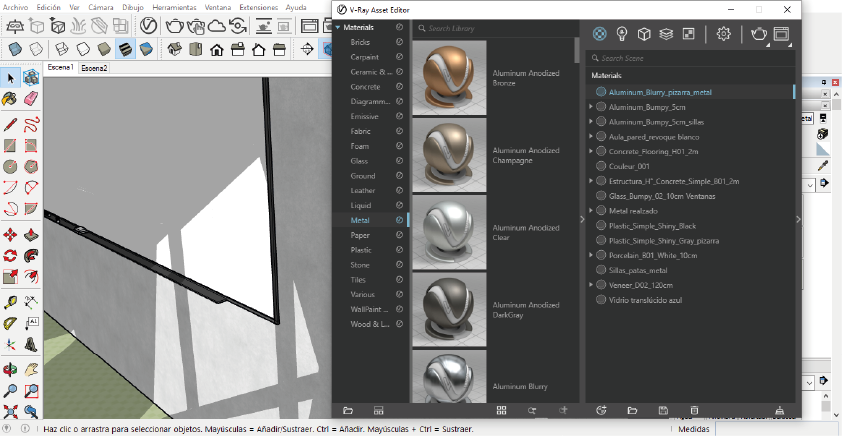Switch to the Escena2 scene tab
Image resolution: width=842 pixels, height=436 pixels.
click(x=95, y=68)
